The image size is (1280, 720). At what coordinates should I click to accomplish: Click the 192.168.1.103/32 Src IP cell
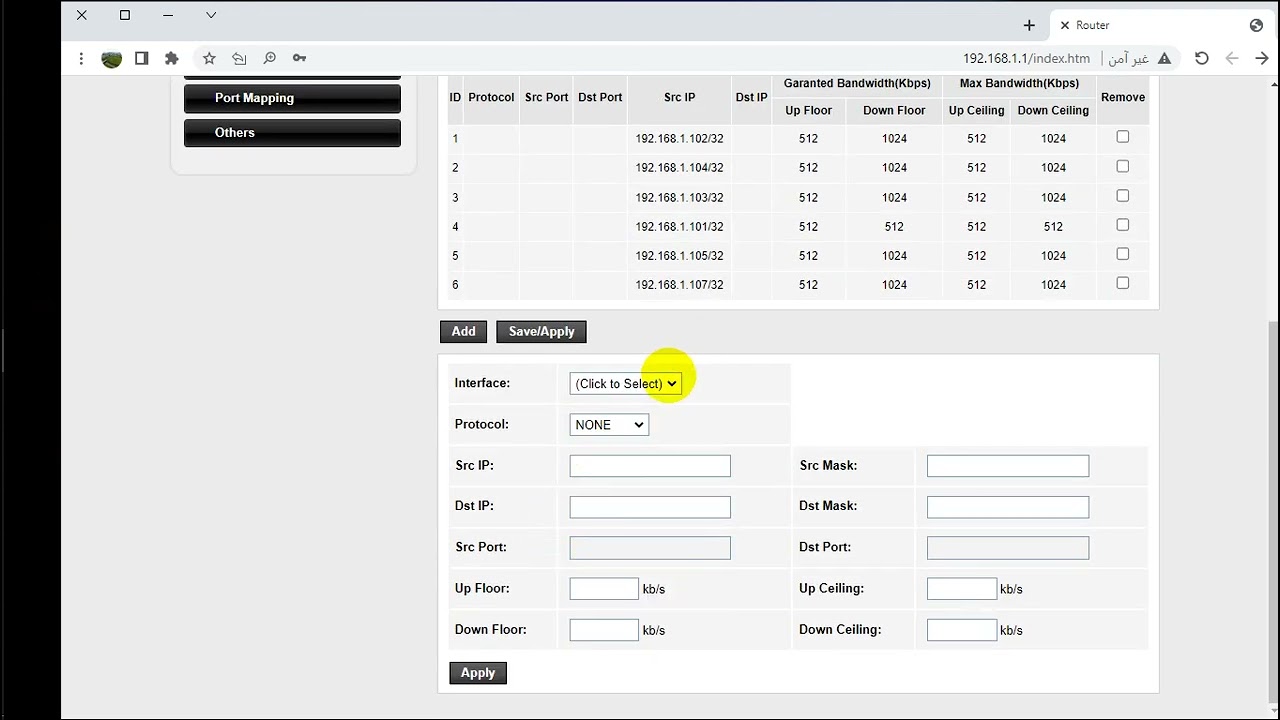679,197
